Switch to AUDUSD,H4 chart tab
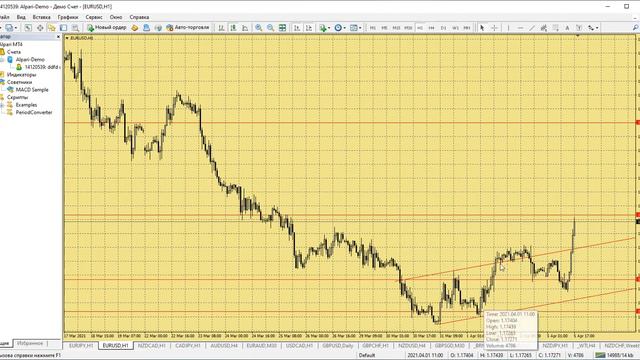This screenshot has width=640, height=360. (224, 346)
